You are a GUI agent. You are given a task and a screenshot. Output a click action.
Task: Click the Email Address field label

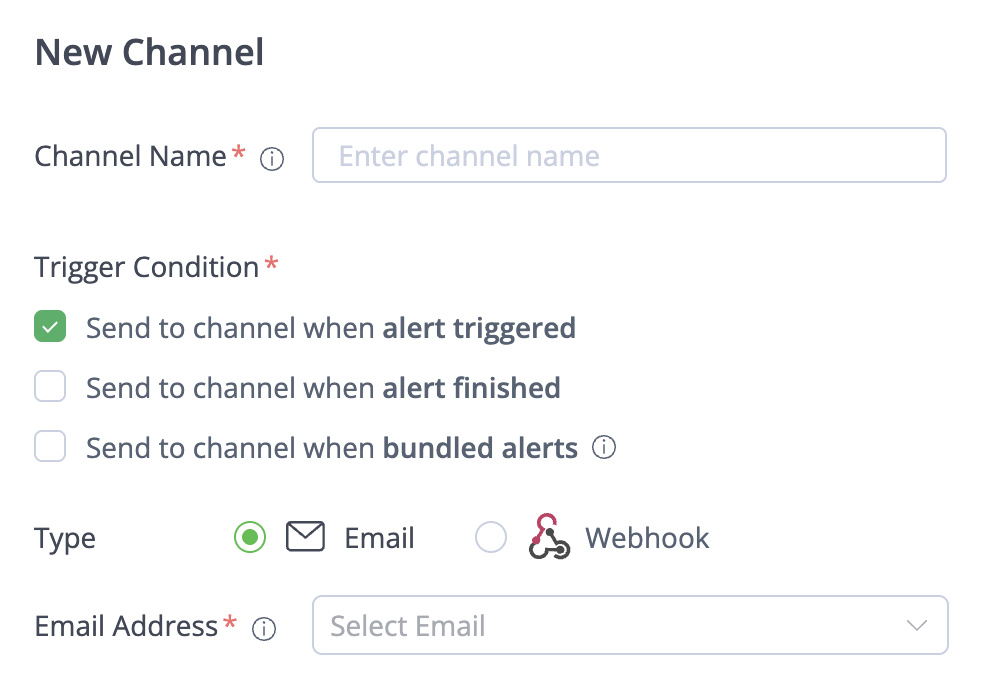126,626
